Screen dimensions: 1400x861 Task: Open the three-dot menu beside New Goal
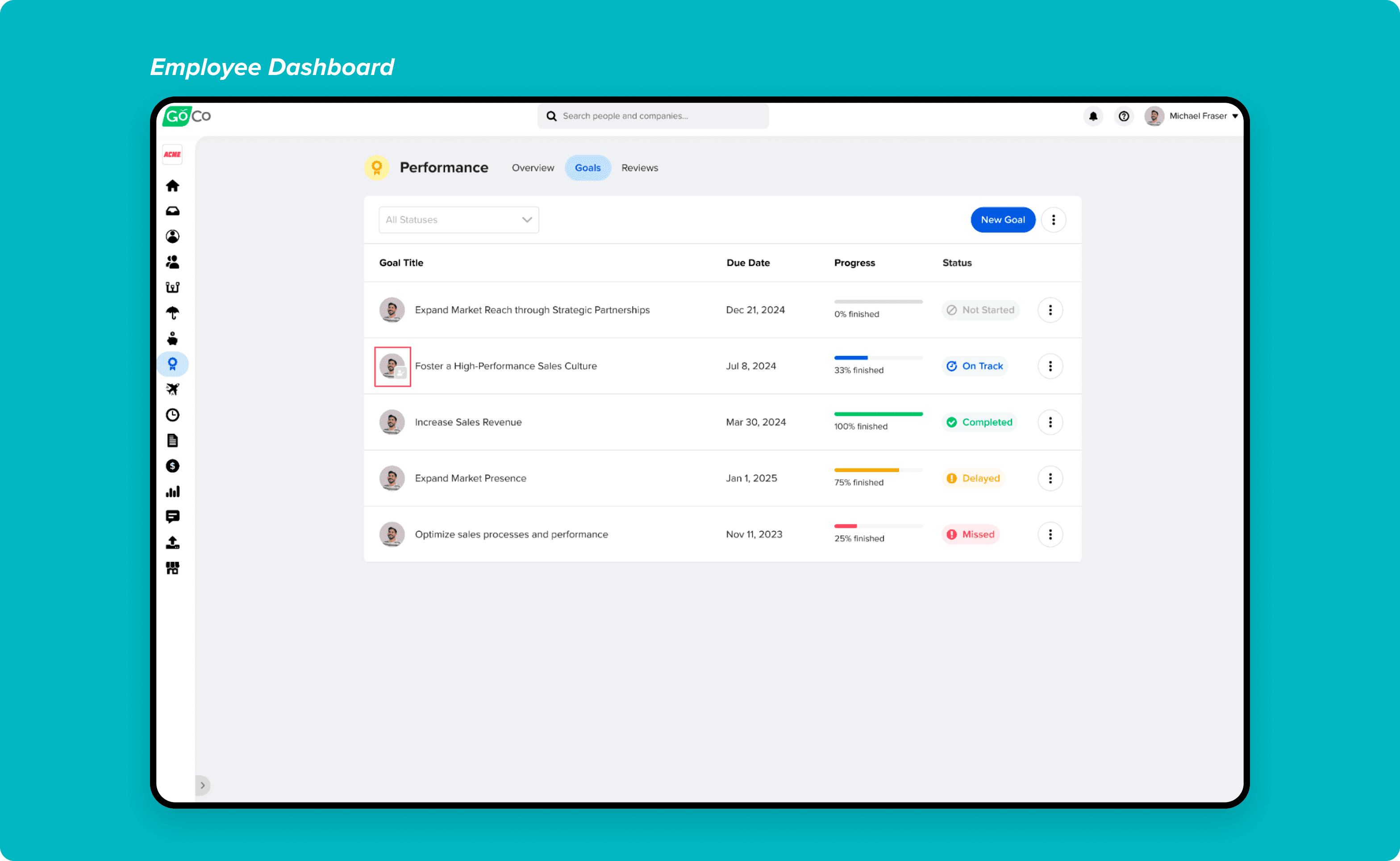pos(1054,220)
